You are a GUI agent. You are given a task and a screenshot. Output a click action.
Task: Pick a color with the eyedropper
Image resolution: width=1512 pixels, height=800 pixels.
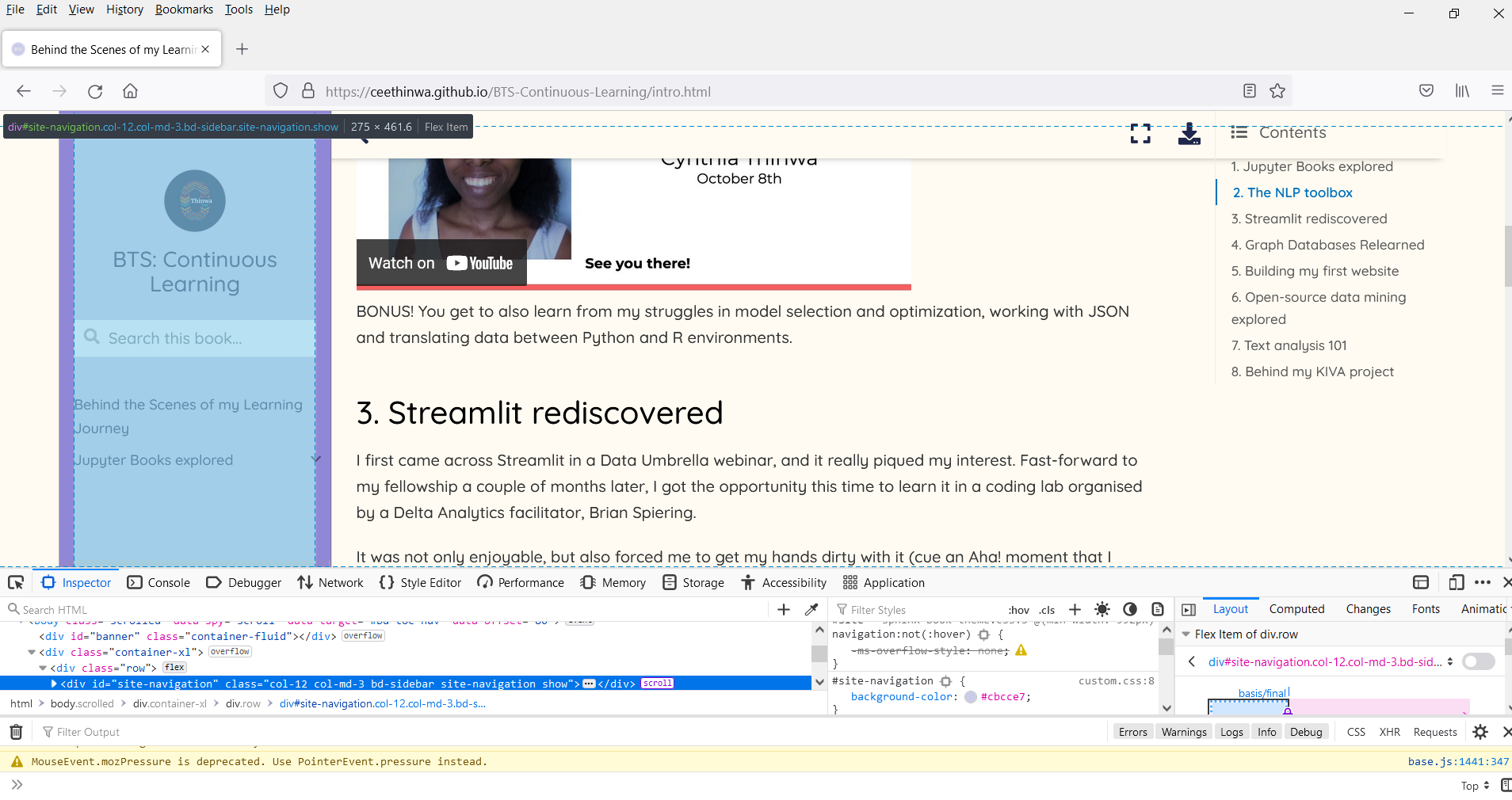(x=811, y=609)
